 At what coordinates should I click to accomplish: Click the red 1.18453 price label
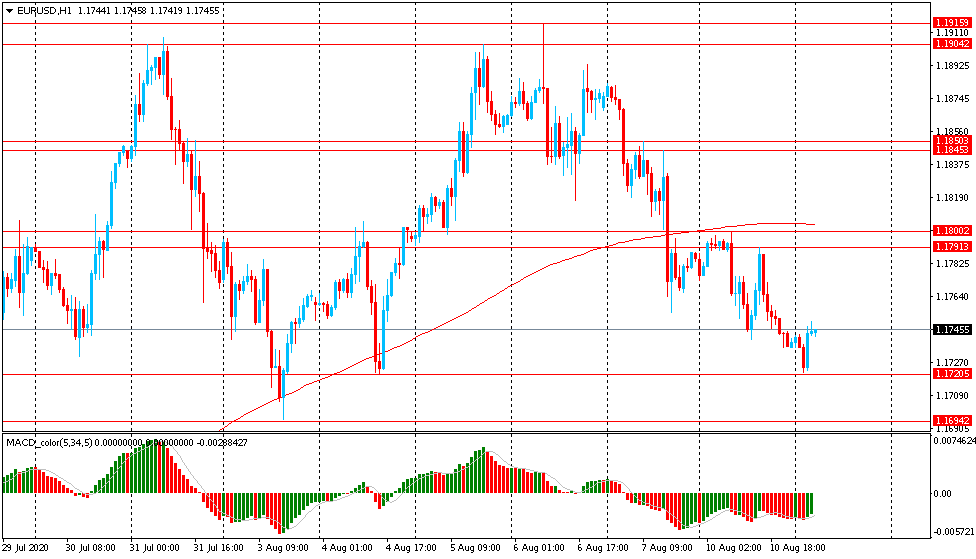952,150
